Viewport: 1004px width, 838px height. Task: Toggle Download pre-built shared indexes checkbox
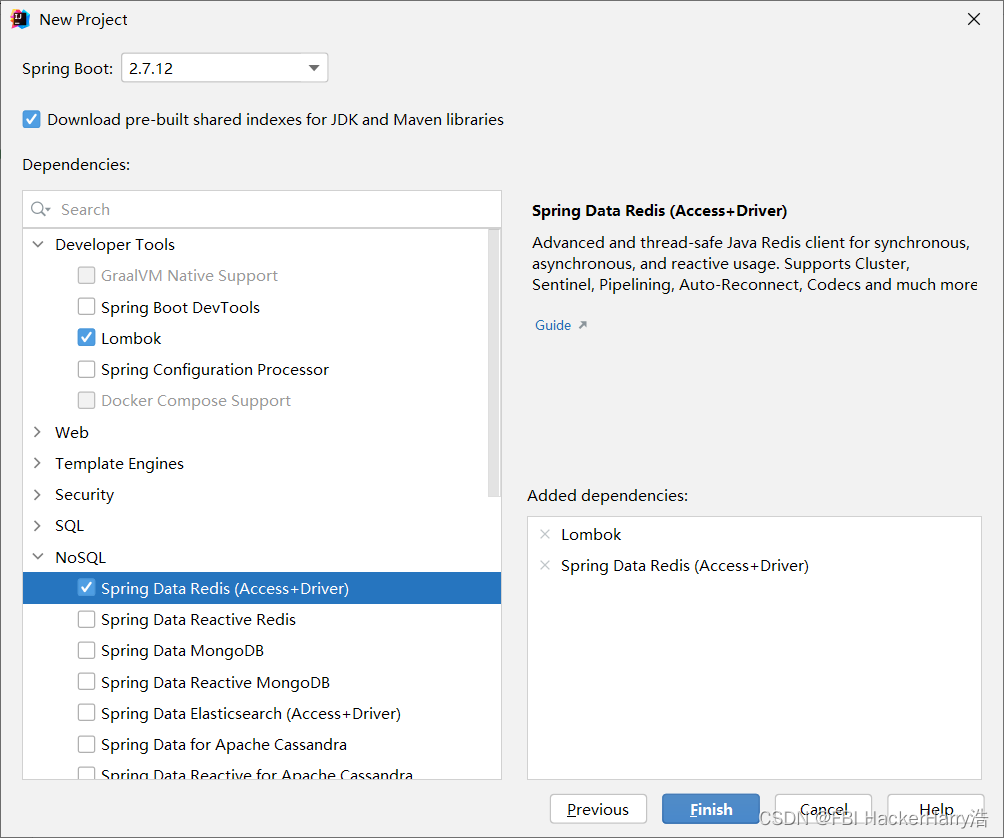tap(31, 120)
